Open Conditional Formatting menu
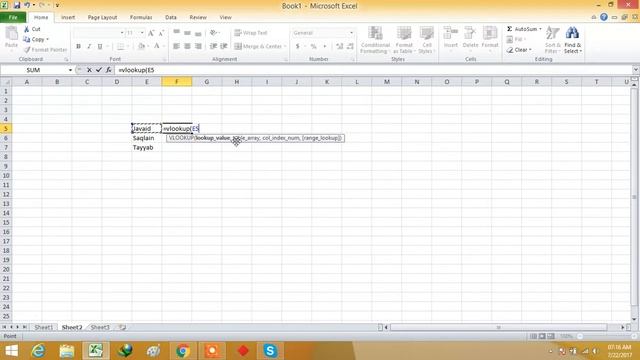Viewport: 640px width, 360px height. (x=375, y=40)
